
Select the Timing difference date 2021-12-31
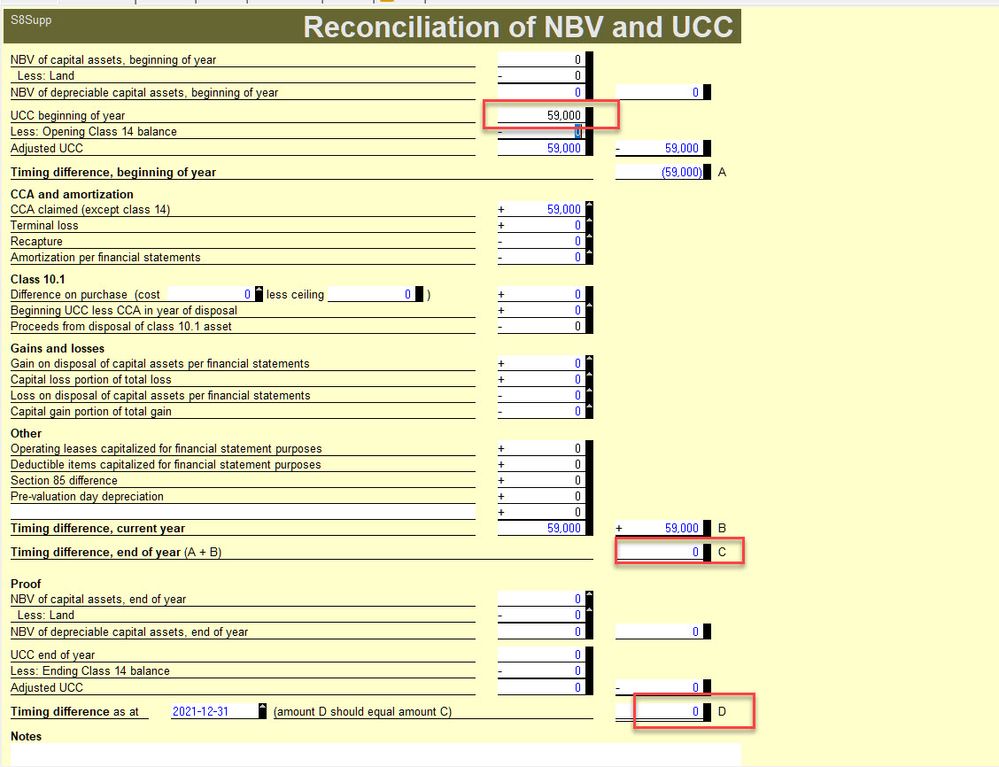click(203, 712)
